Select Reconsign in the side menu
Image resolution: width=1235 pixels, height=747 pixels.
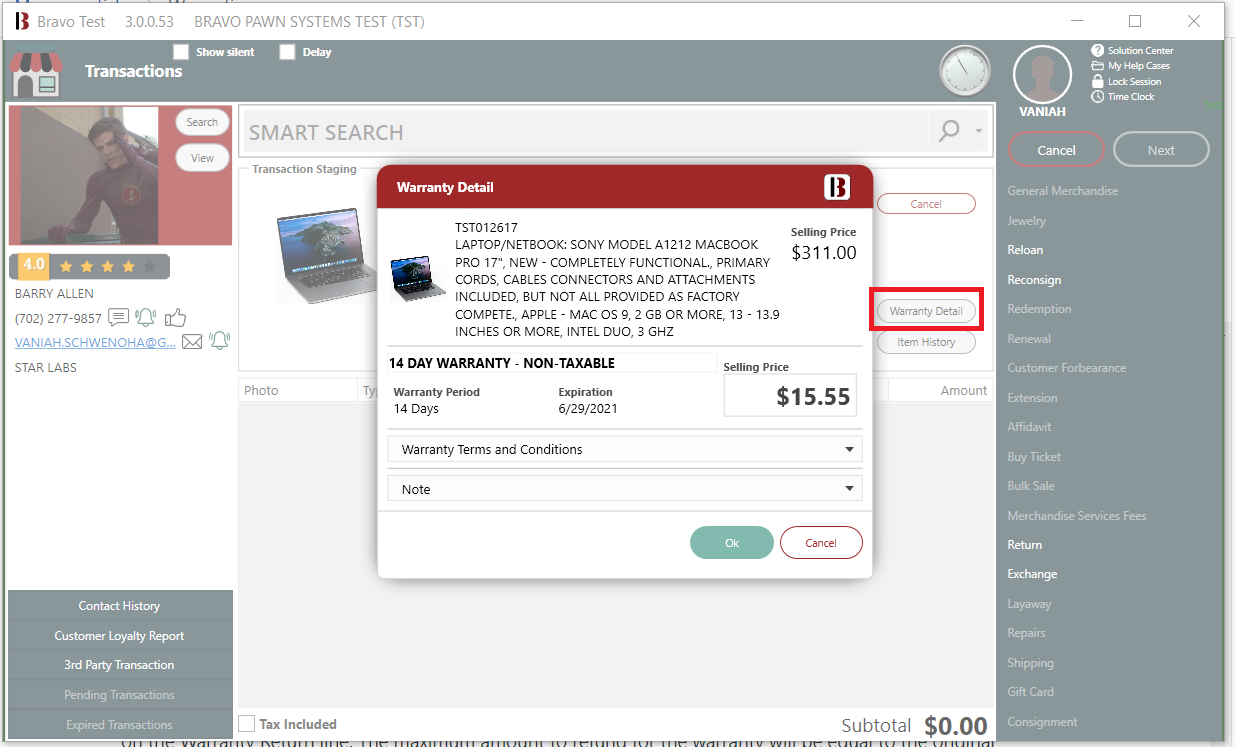(x=1034, y=280)
